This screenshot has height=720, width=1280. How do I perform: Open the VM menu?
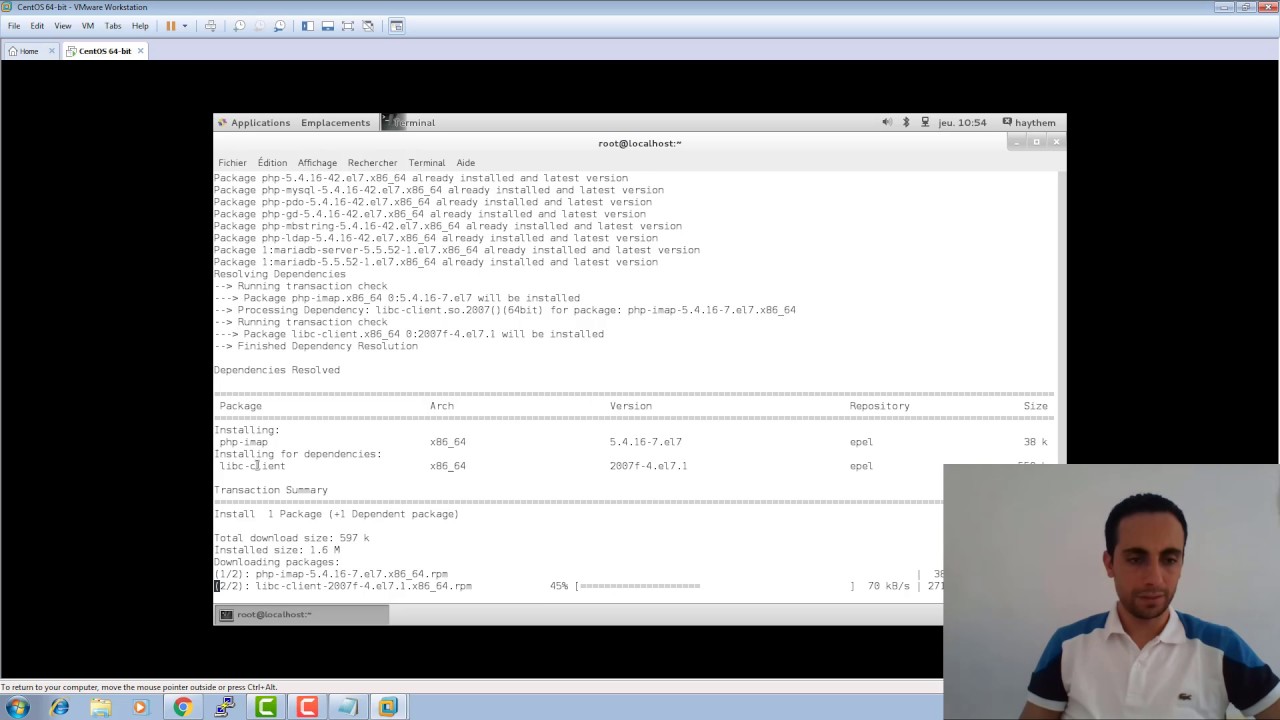87,26
